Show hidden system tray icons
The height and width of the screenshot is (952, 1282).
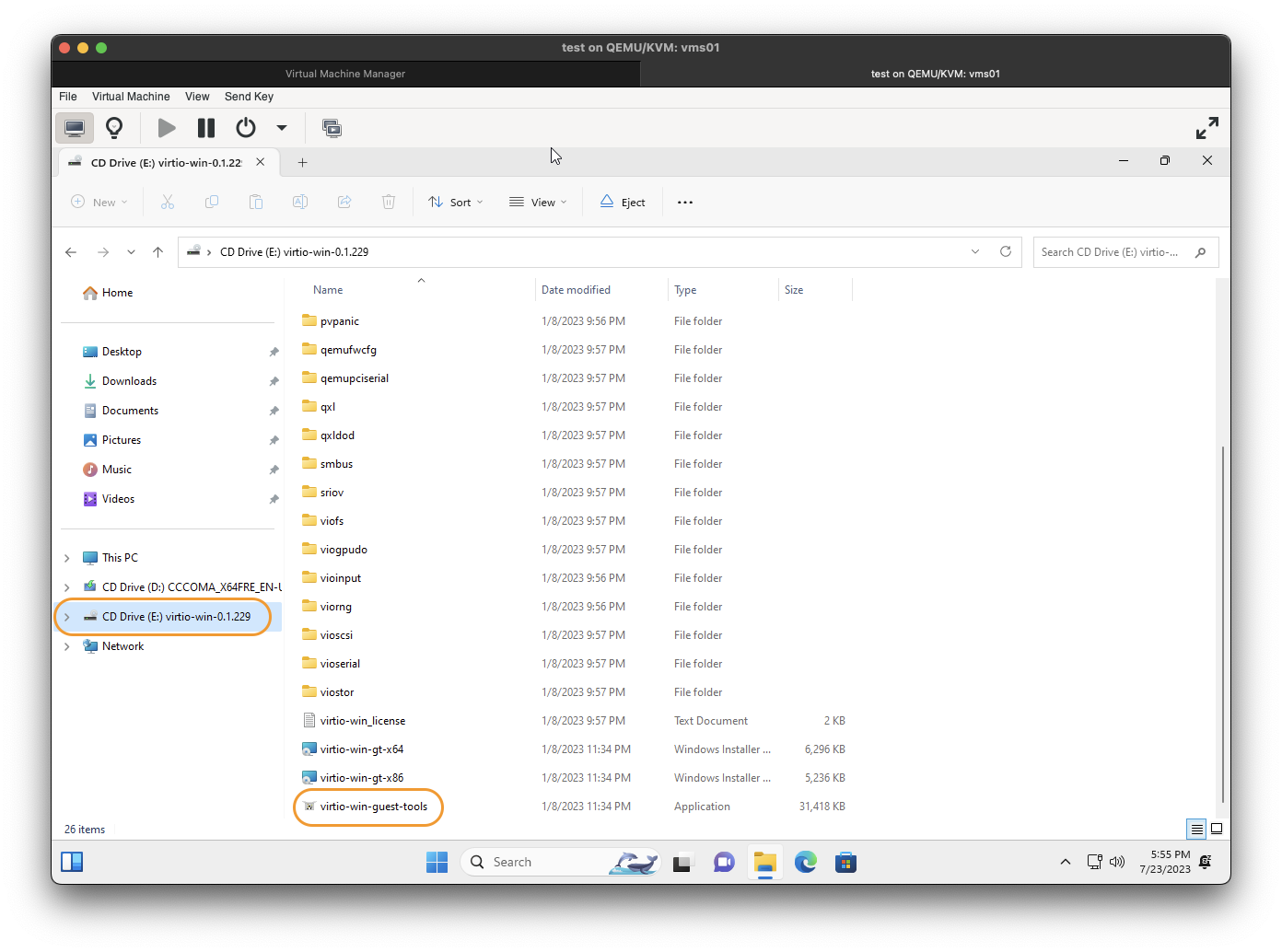pyautogui.click(x=1066, y=863)
